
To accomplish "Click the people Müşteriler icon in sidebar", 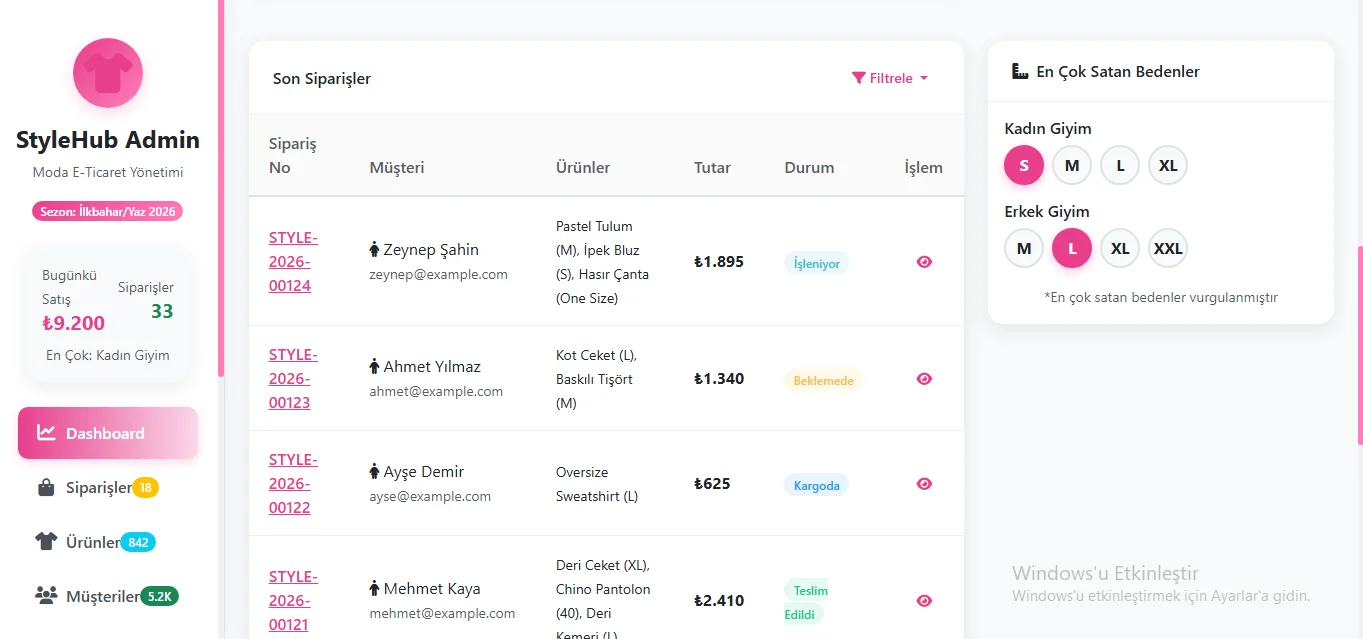I will tap(46, 596).
